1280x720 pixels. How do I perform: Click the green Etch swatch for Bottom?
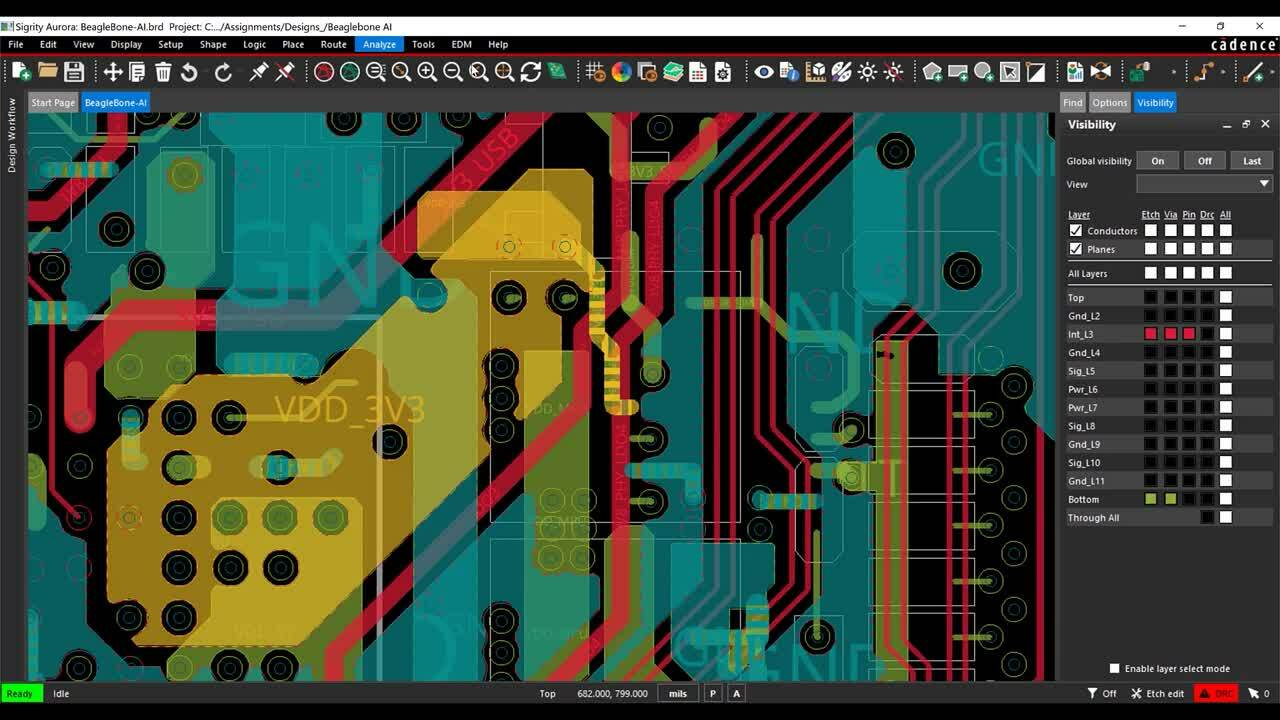pyautogui.click(x=1151, y=499)
